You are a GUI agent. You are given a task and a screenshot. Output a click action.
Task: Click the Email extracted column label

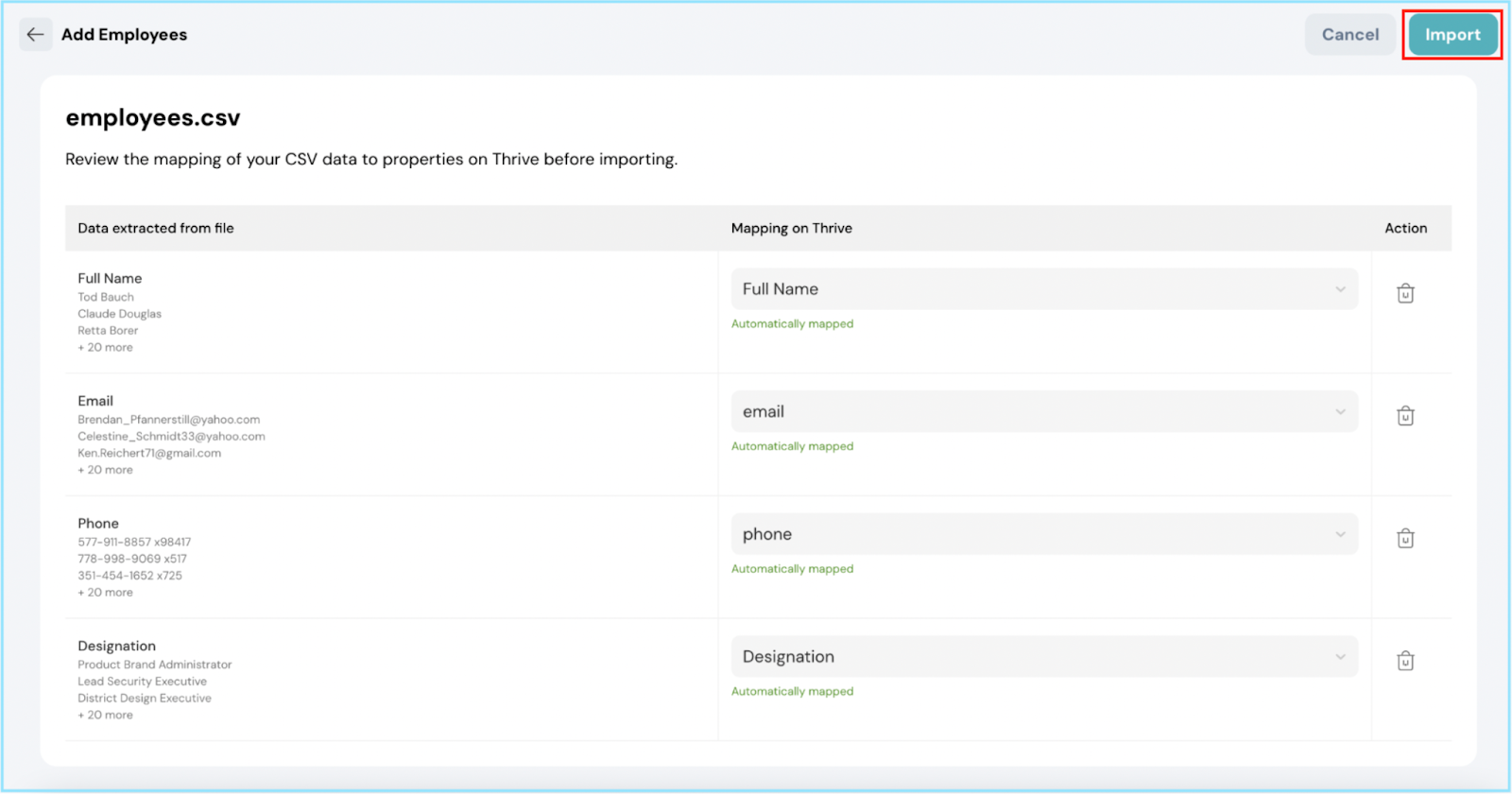tap(95, 402)
